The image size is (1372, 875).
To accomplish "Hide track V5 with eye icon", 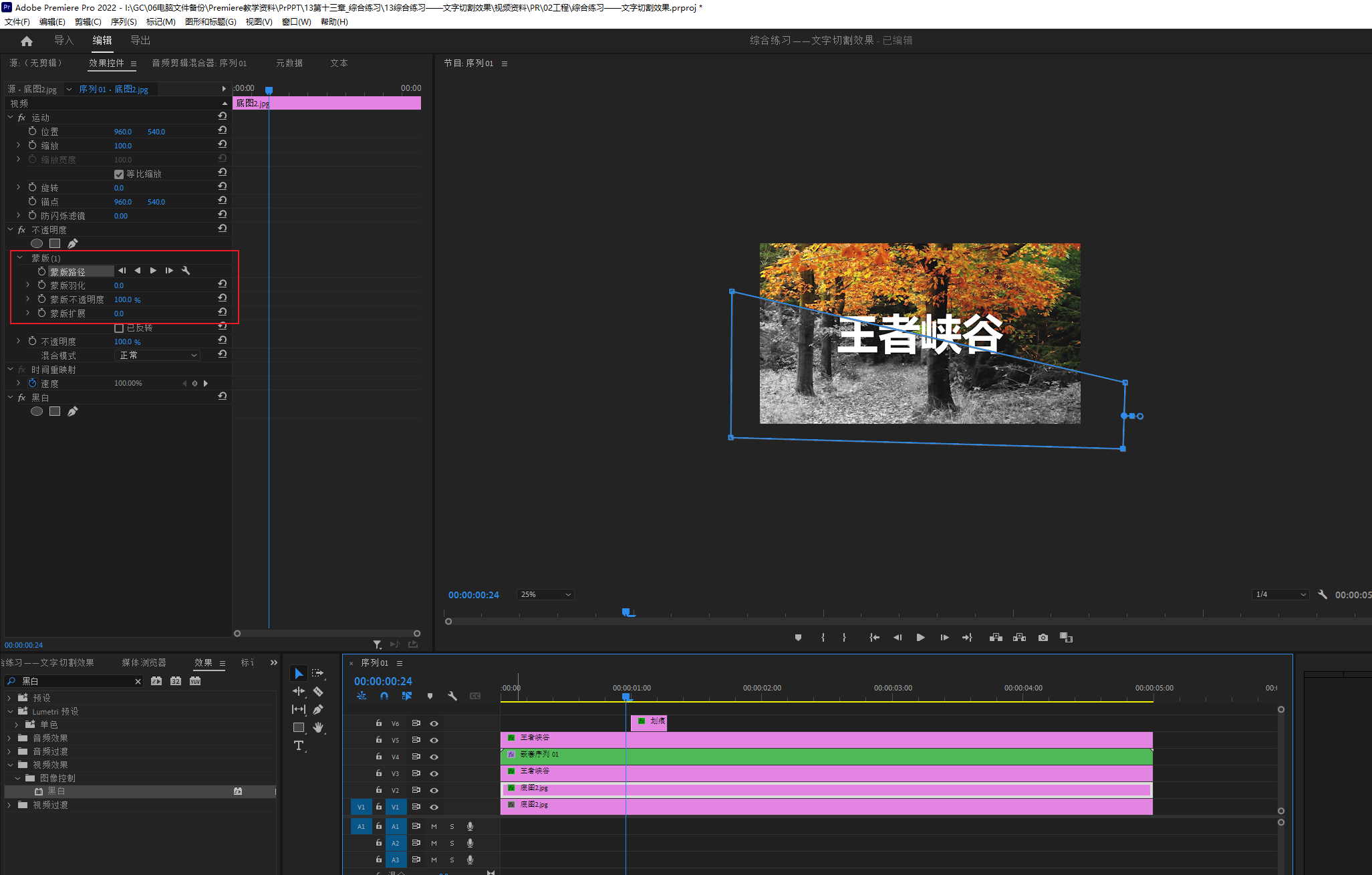I will point(434,740).
